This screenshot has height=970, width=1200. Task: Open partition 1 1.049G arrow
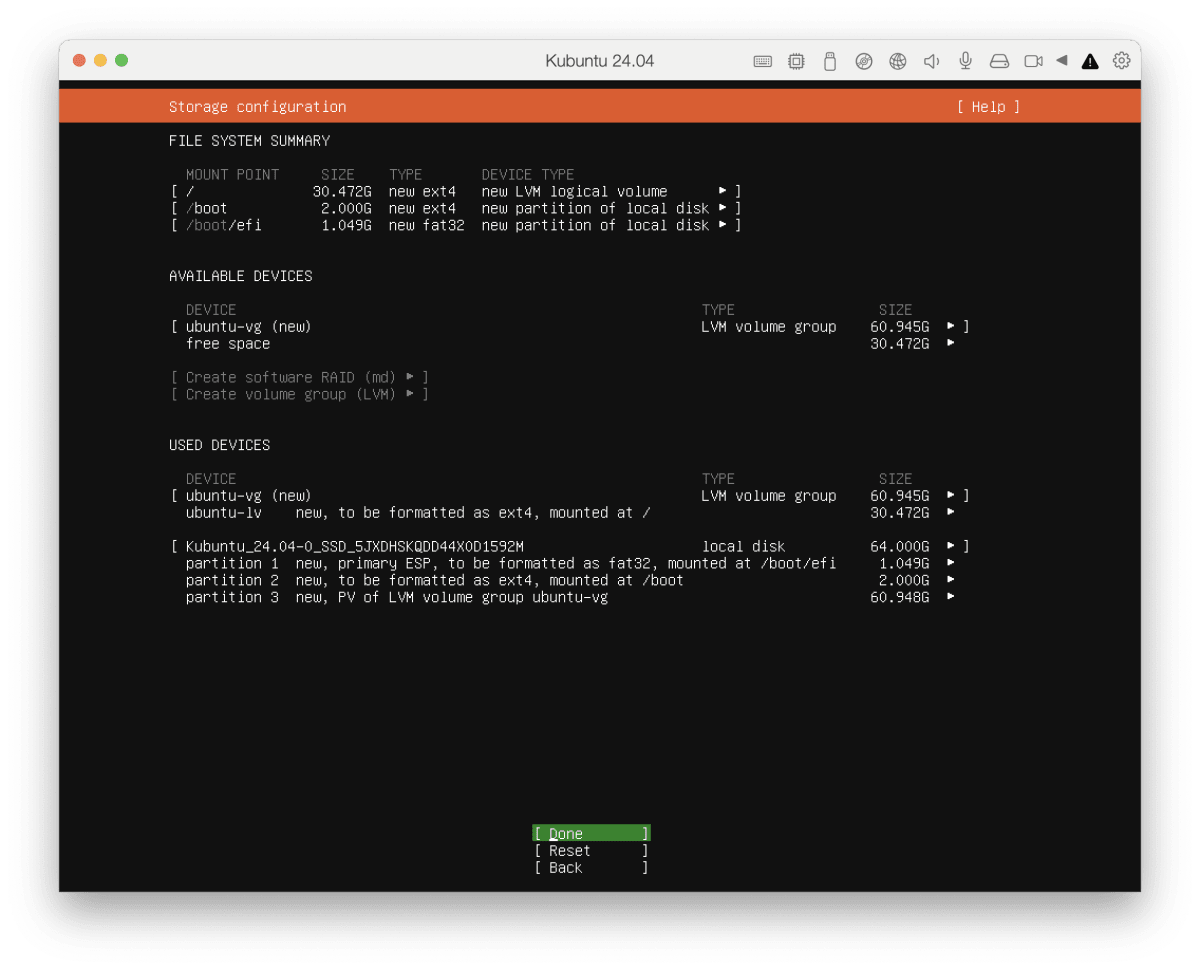(x=950, y=563)
